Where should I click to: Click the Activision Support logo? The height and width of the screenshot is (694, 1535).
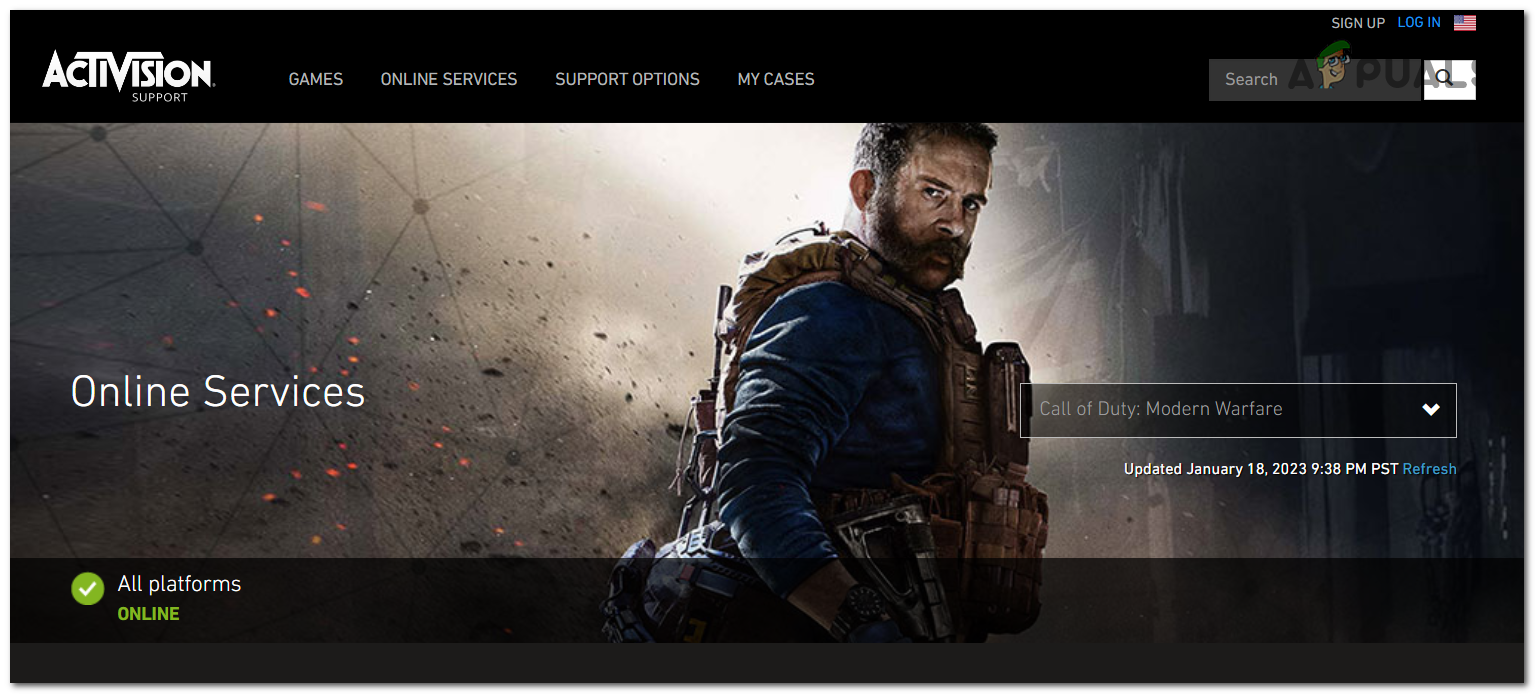[x=127, y=78]
